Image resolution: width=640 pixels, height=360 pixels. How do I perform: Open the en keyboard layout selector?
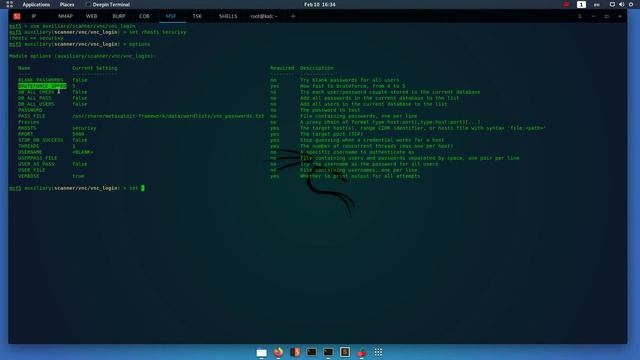pos(597,4)
